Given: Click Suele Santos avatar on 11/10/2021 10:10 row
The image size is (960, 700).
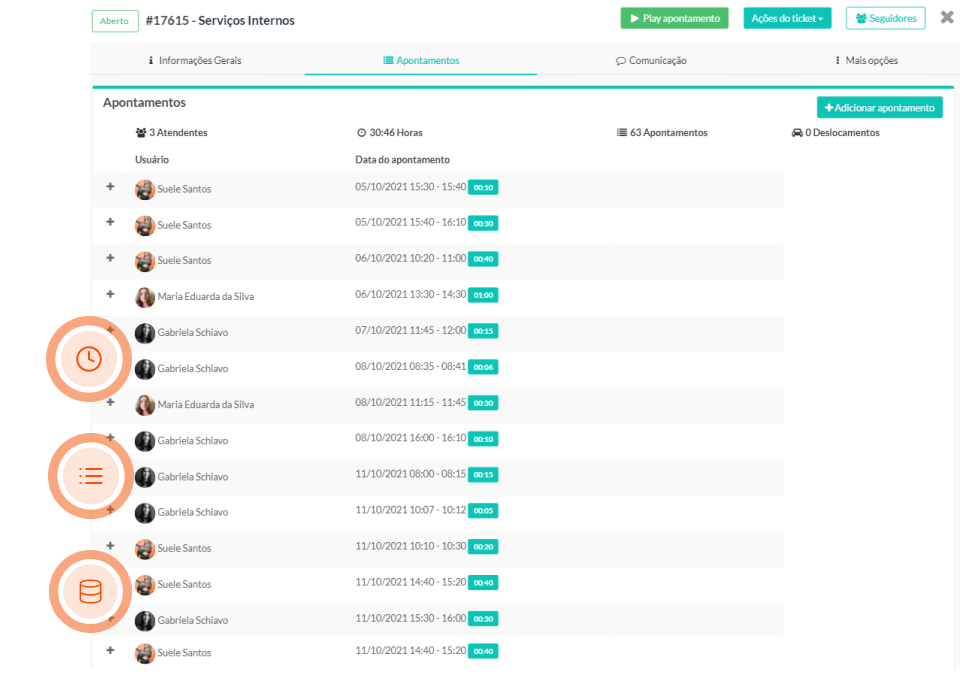Looking at the screenshot, I should point(145,549).
